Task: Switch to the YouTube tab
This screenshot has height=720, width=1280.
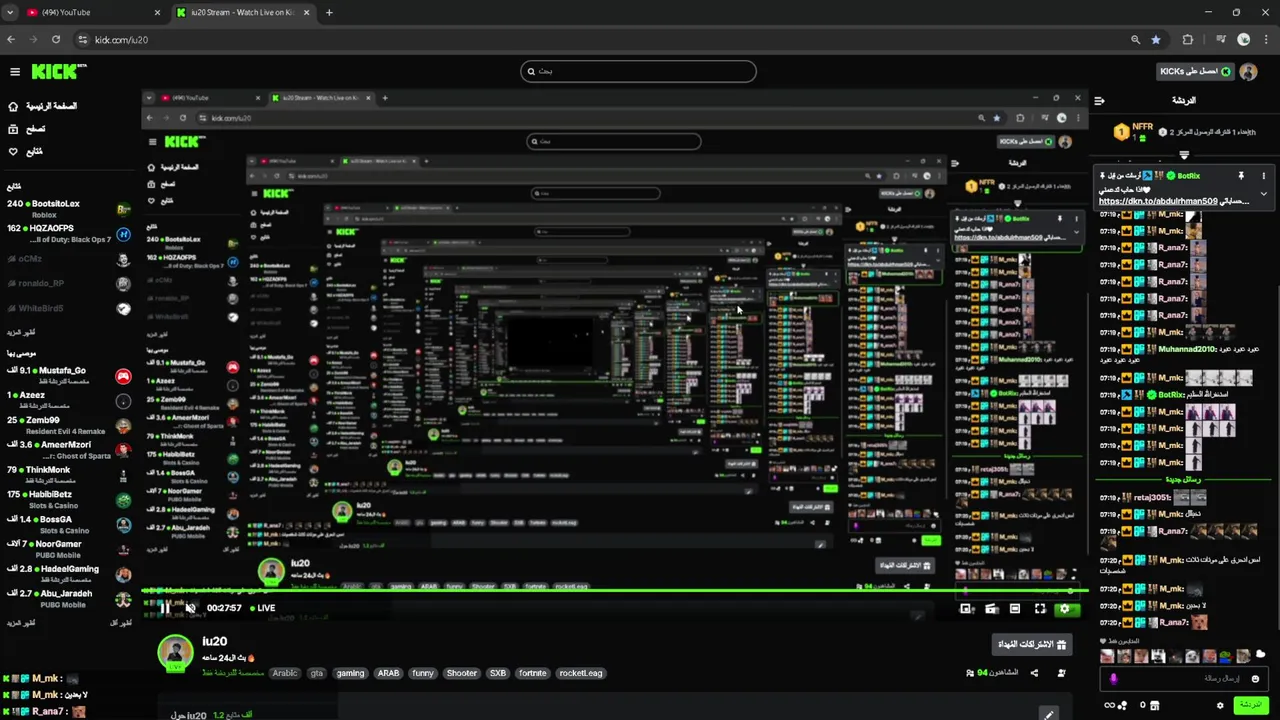Action: (92, 12)
